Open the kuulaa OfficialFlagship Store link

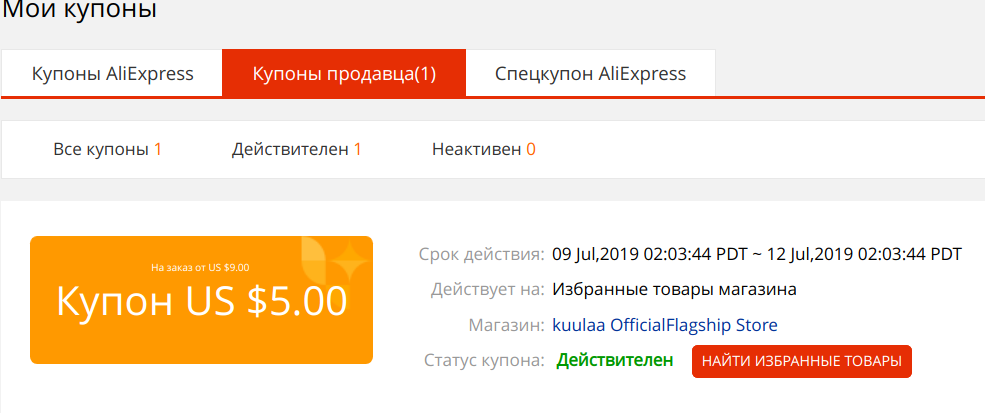point(665,325)
